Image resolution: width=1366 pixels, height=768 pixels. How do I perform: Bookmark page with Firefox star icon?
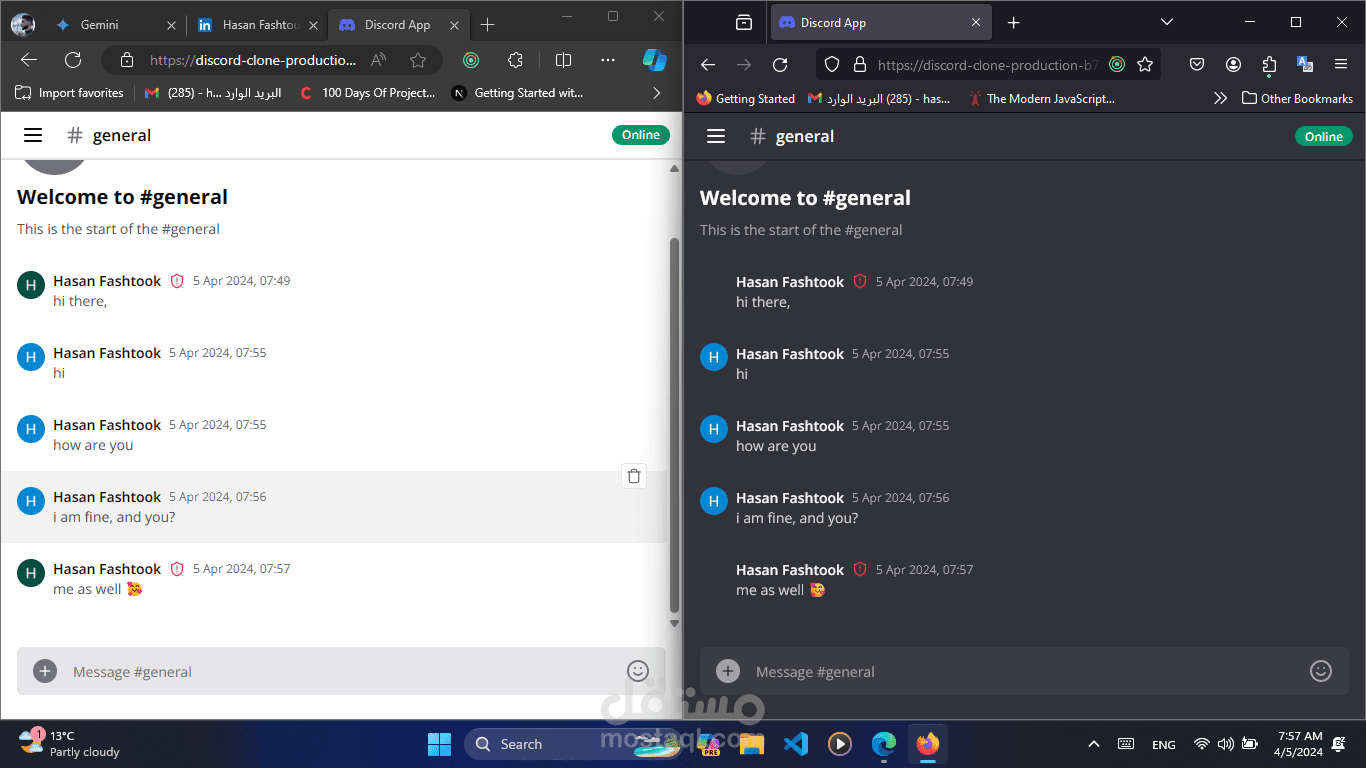tap(1145, 65)
